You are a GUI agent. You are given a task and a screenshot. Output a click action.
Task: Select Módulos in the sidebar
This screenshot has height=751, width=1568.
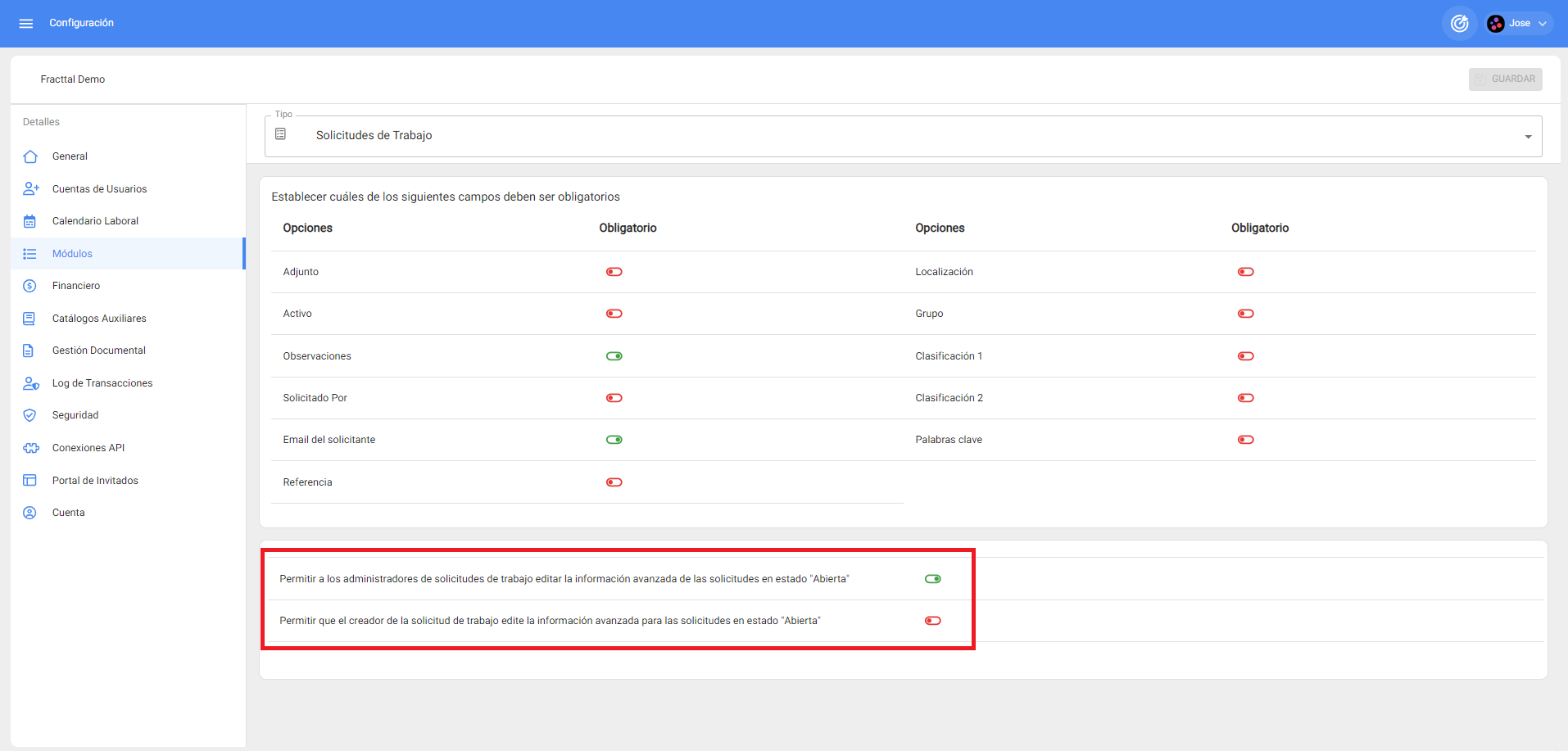[x=72, y=254]
